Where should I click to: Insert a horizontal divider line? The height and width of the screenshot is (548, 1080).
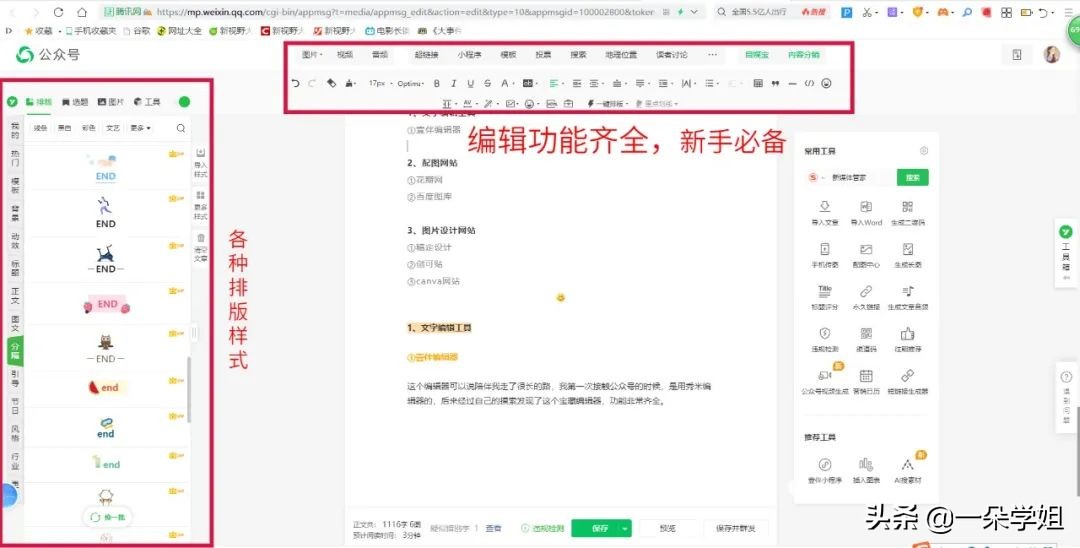click(x=792, y=83)
